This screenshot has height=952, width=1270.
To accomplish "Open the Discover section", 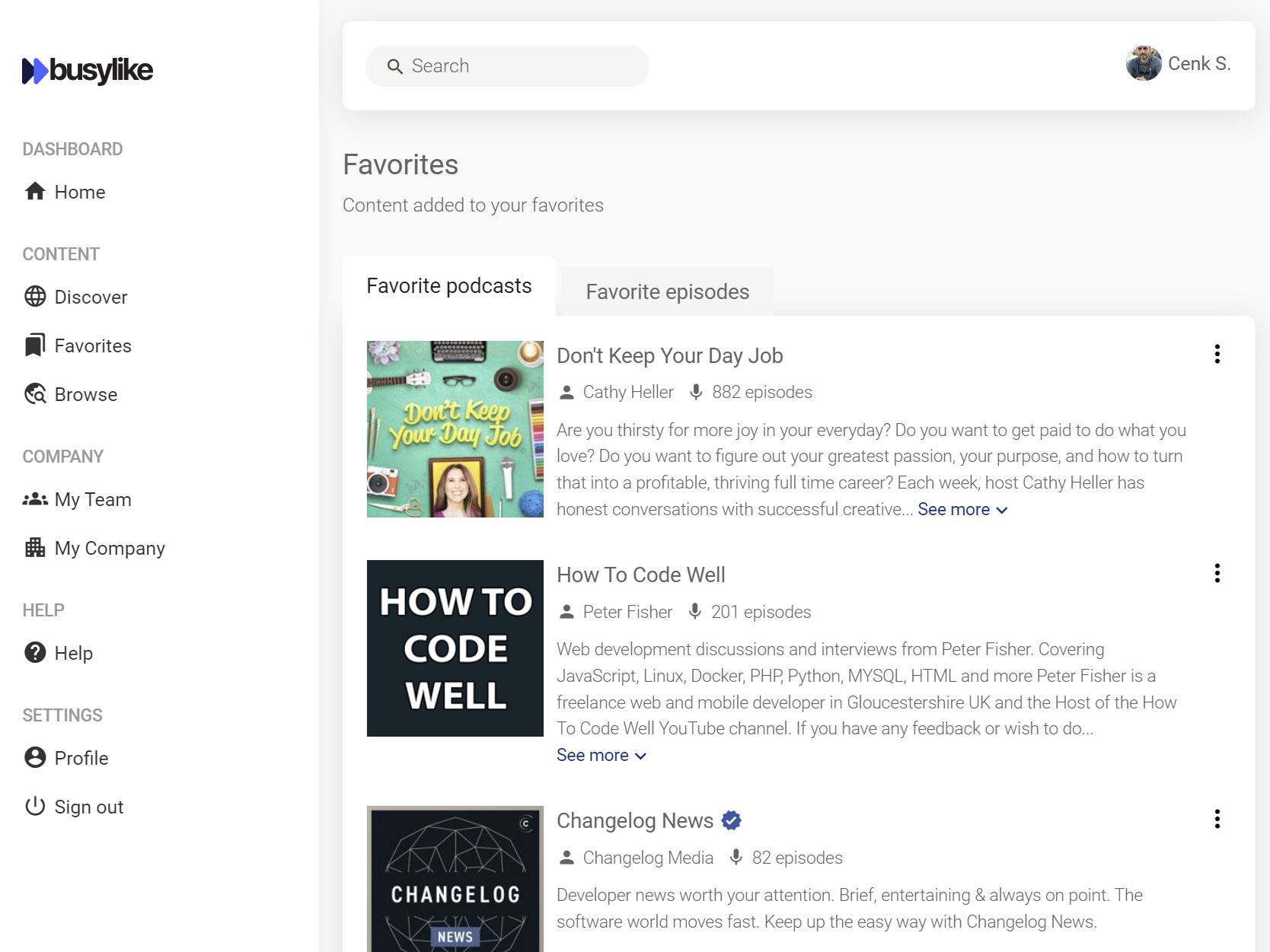I will pyautogui.click(x=91, y=297).
